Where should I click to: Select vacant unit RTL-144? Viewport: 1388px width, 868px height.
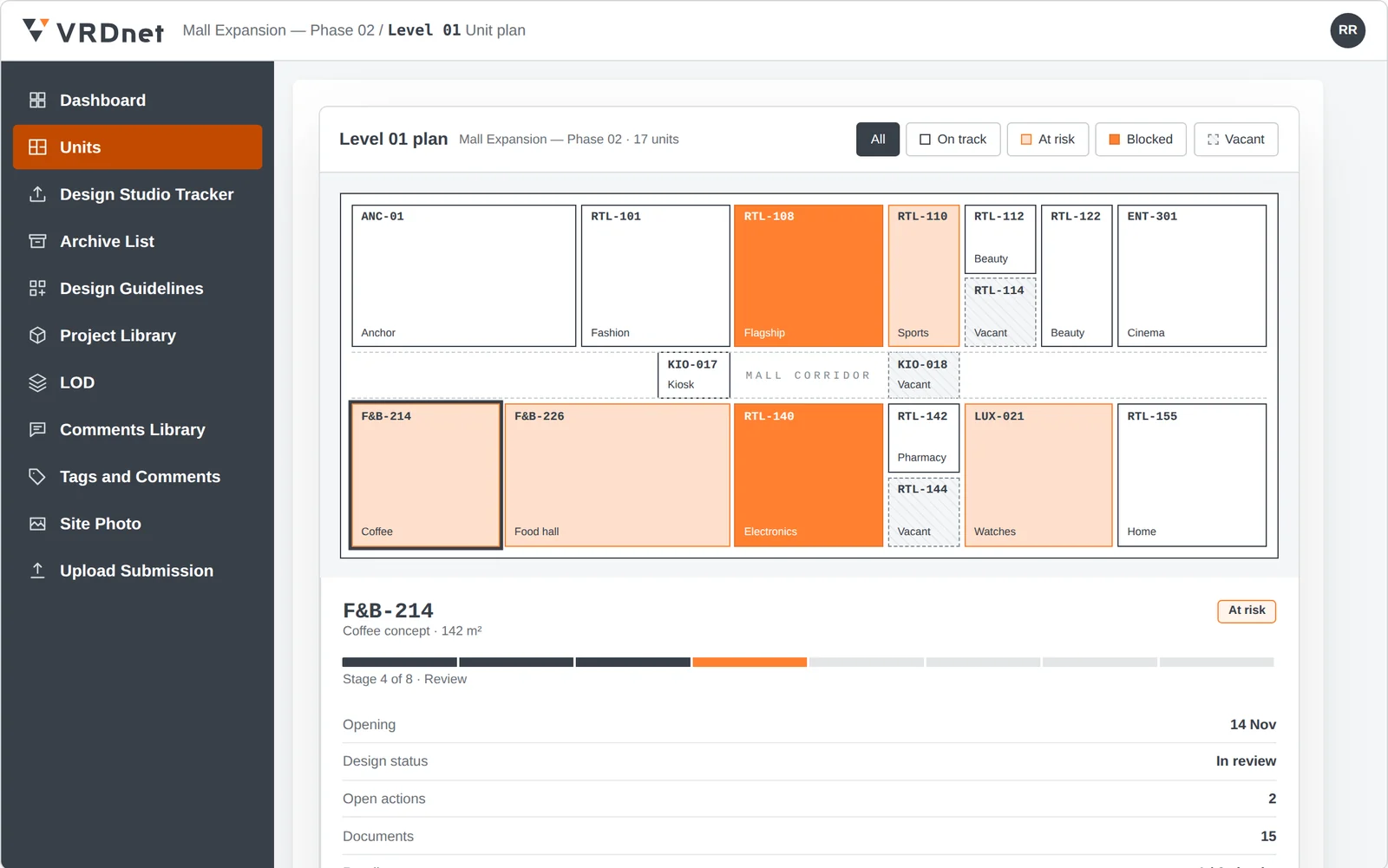(x=923, y=512)
